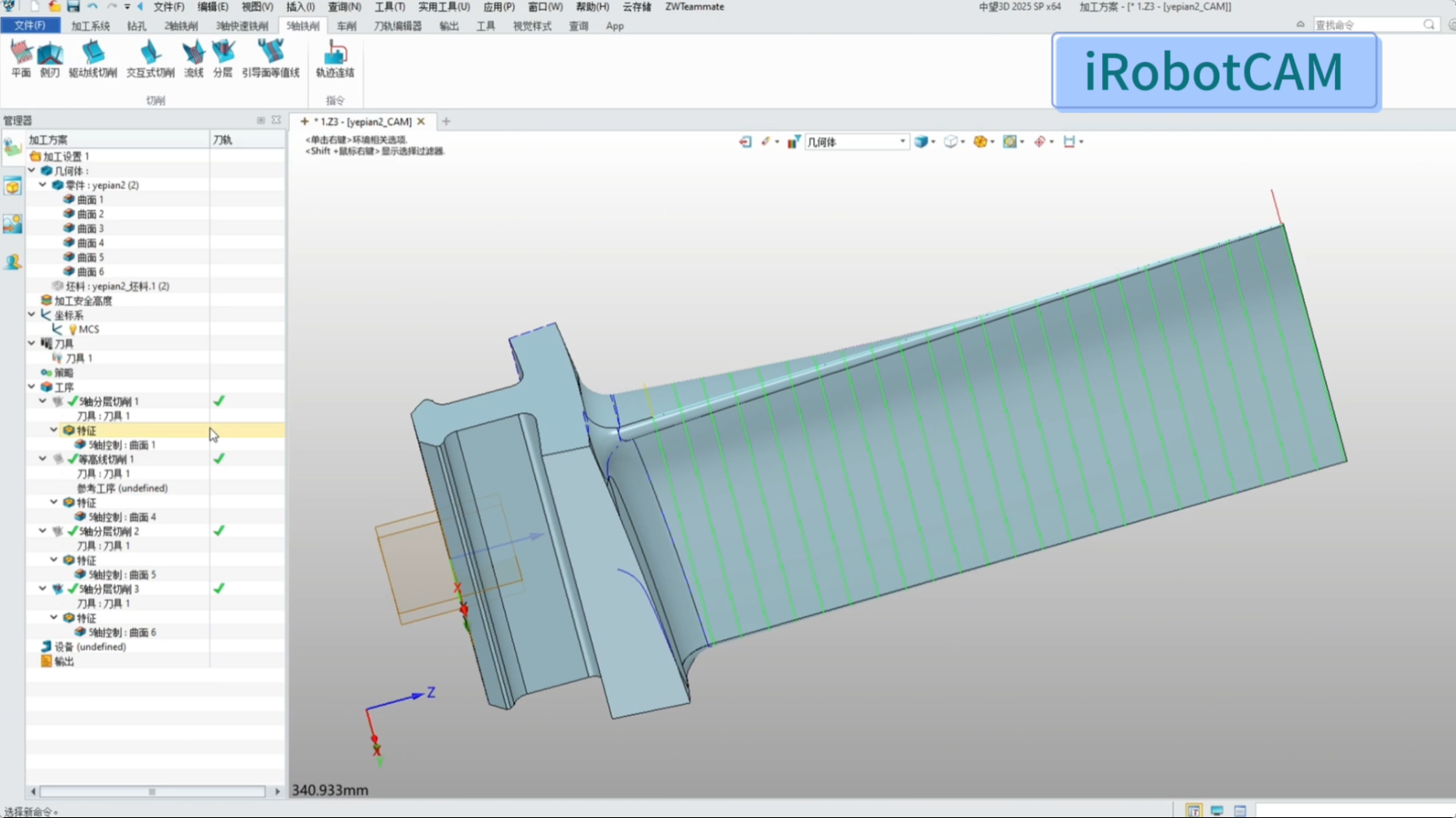1456x818 pixels.
Task: Choose the 分层 layered cutting tool
Action: click(222, 59)
